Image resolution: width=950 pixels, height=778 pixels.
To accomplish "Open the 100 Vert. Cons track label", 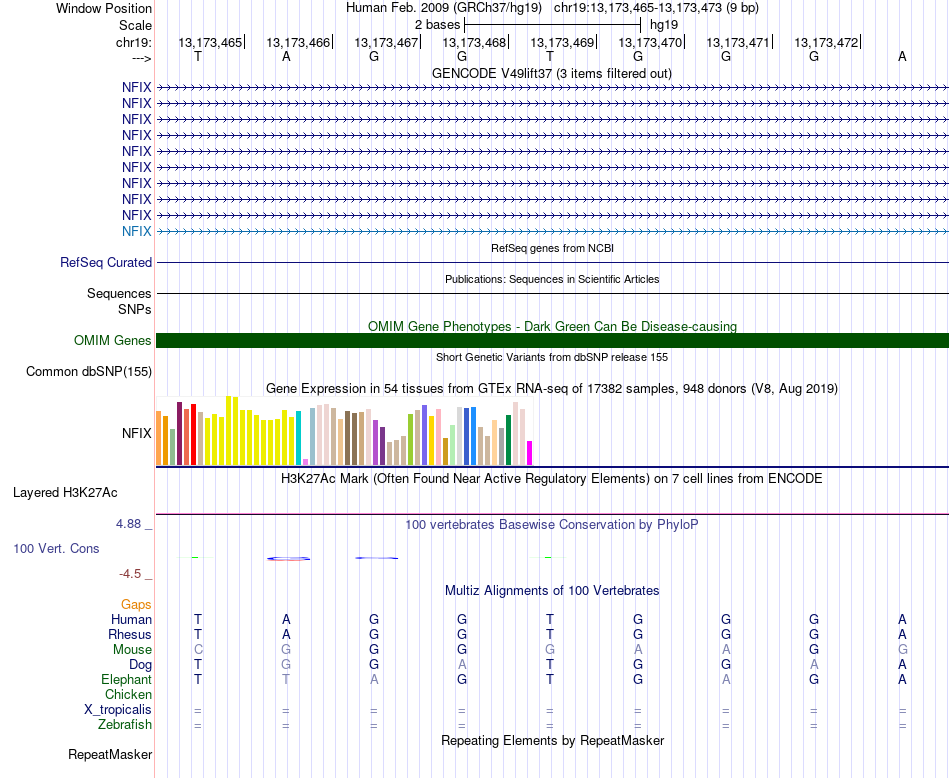I will [56, 548].
